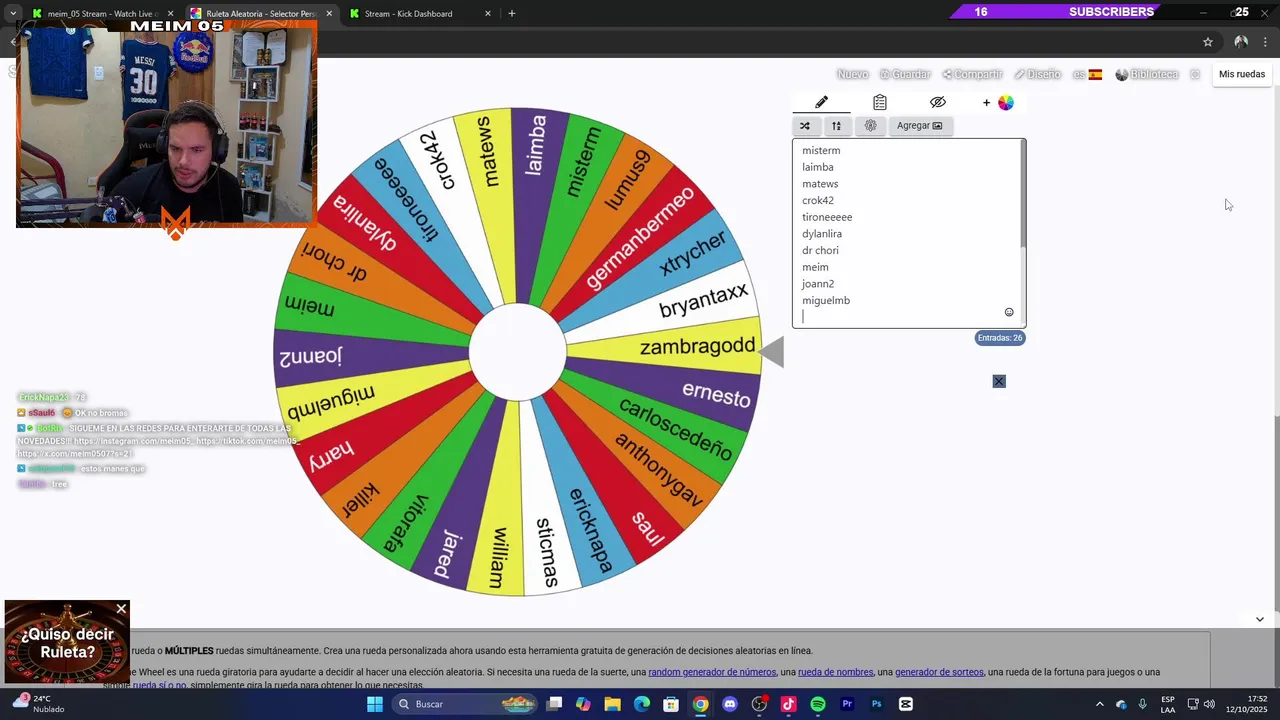This screenshot has width=1280, height=720.
Task: Bookmark this page with the star icon
Action: 1208,42
